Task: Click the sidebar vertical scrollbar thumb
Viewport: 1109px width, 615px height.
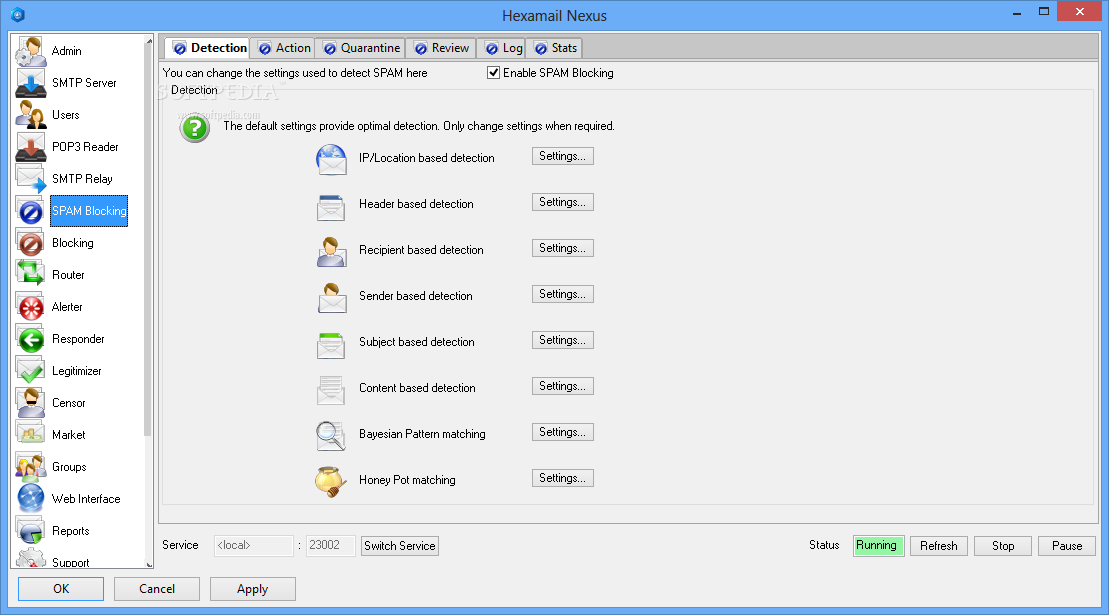Action: click(149, 241)
